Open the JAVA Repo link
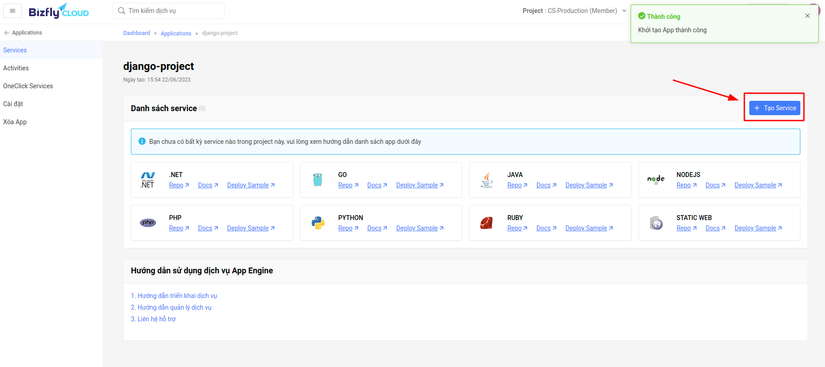Screen dimensions: 825x367 coord(517,185)
